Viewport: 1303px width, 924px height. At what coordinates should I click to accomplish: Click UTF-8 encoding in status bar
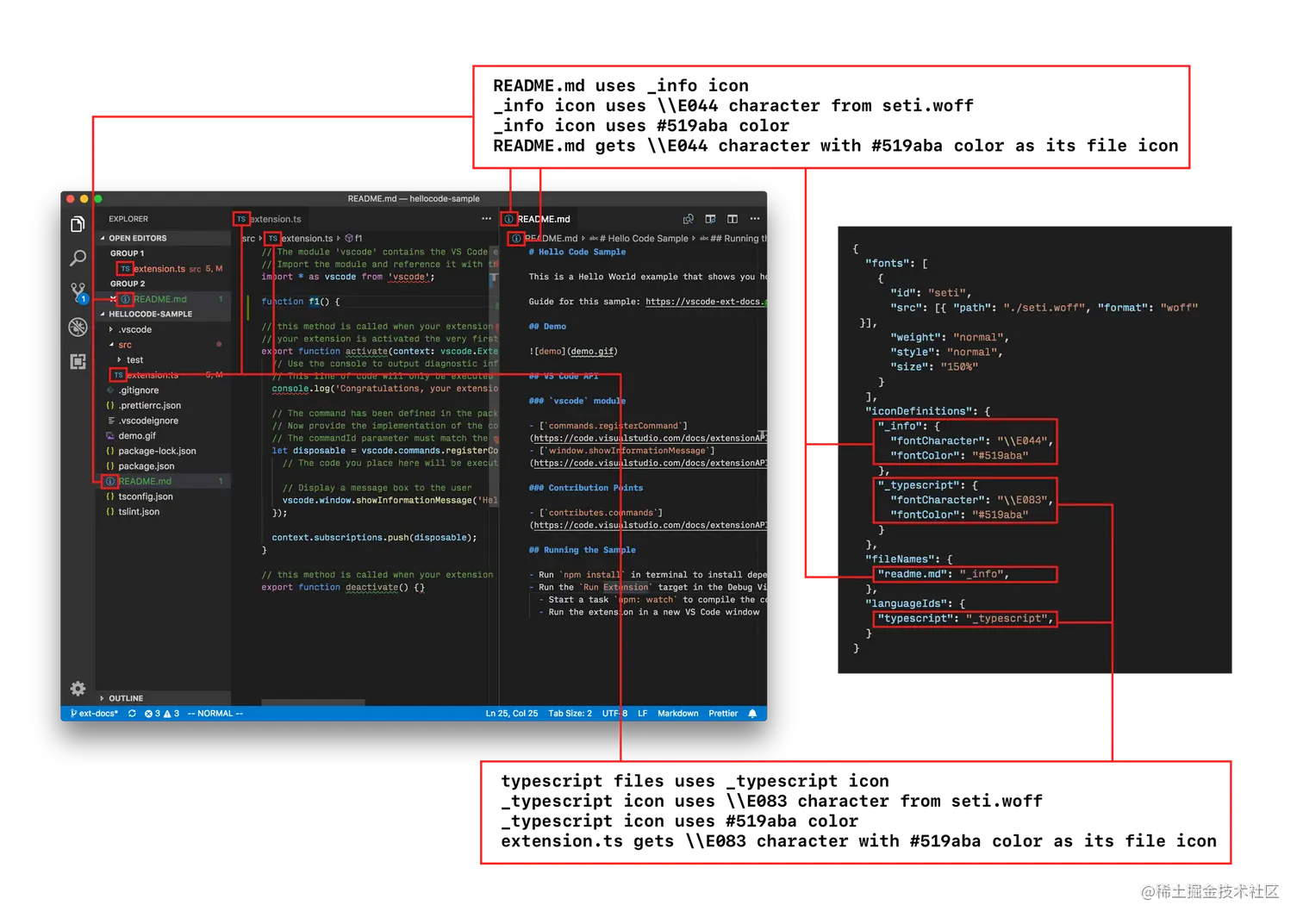click(x=614, y=714)
